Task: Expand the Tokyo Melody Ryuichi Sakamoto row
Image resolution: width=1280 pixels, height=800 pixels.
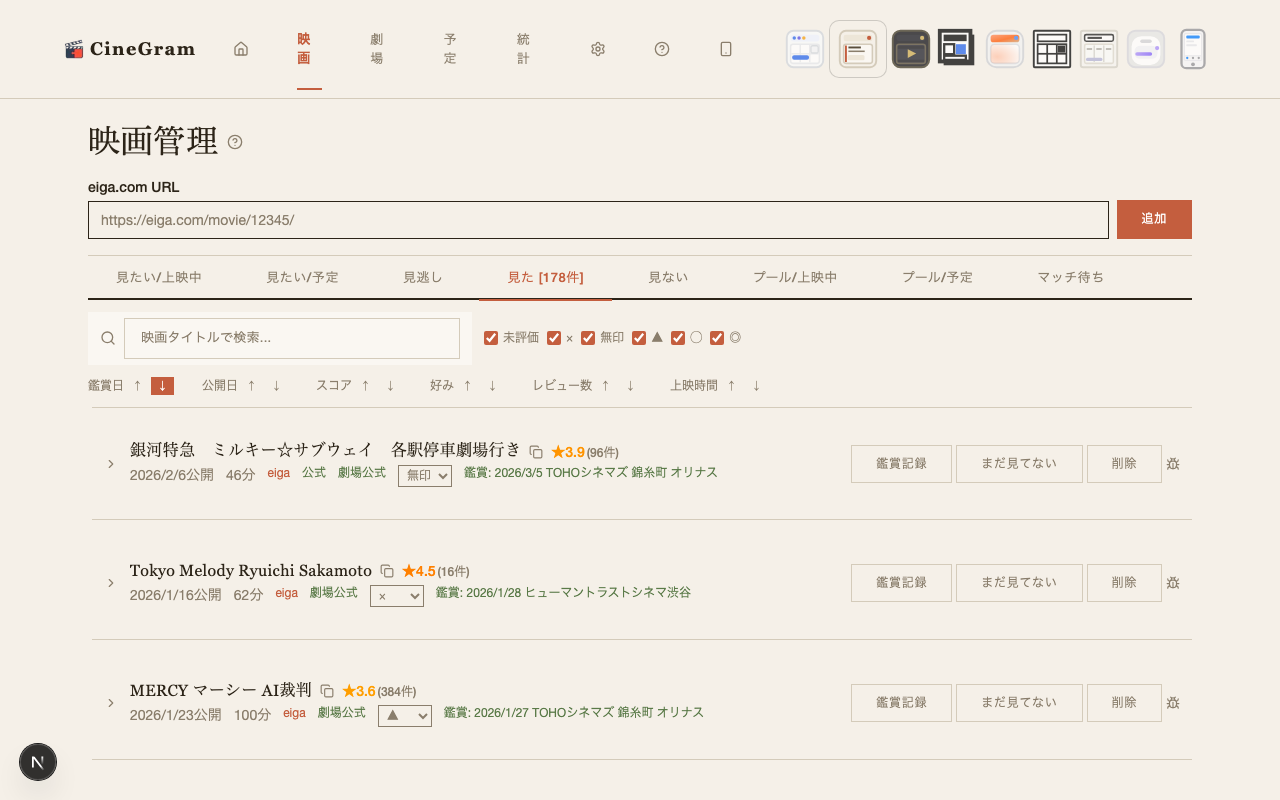Action: point(111,583)
